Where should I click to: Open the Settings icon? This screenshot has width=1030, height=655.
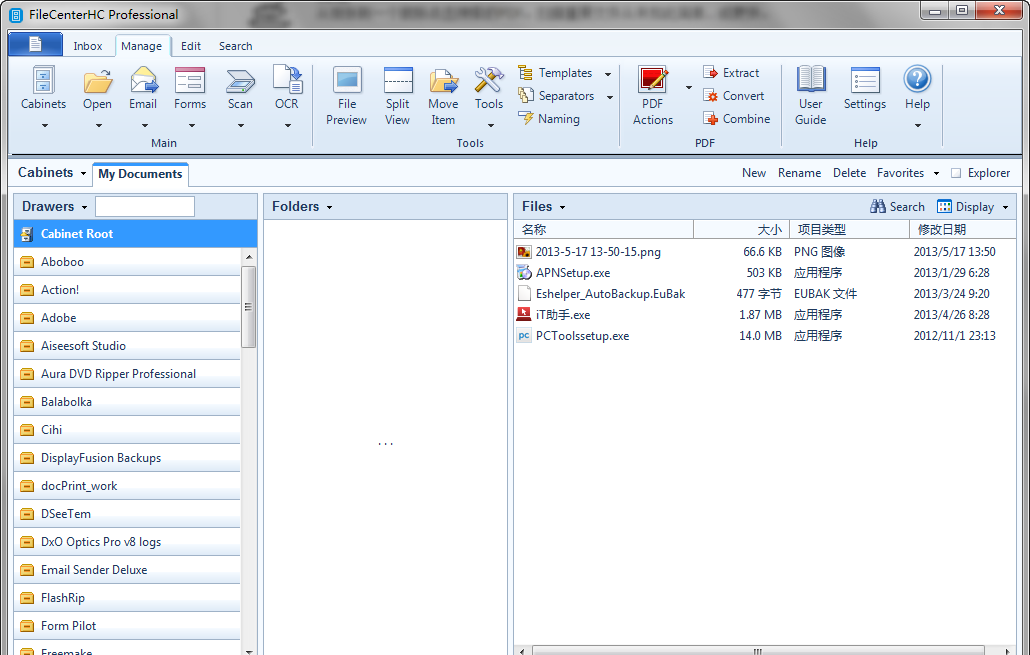pyautogui.click(x=865, y=81)
